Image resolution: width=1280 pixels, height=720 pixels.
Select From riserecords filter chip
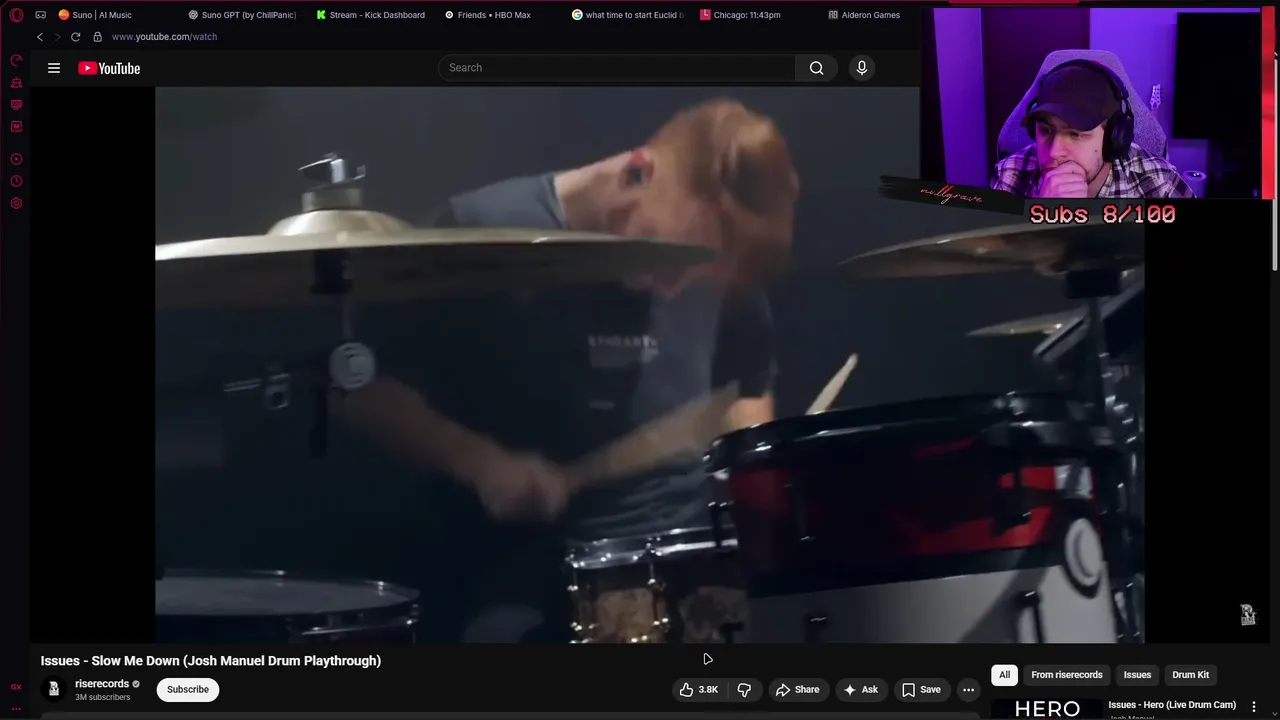1067,675
